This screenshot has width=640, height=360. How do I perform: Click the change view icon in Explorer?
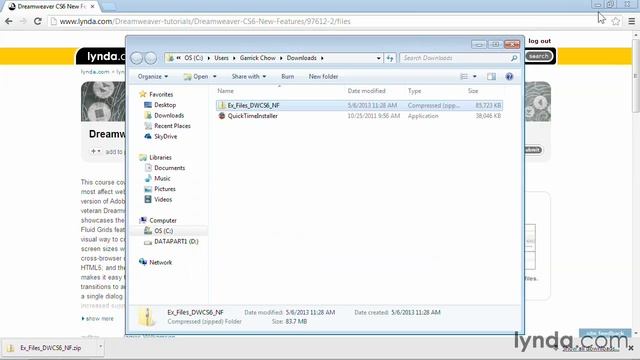point(464,76)
